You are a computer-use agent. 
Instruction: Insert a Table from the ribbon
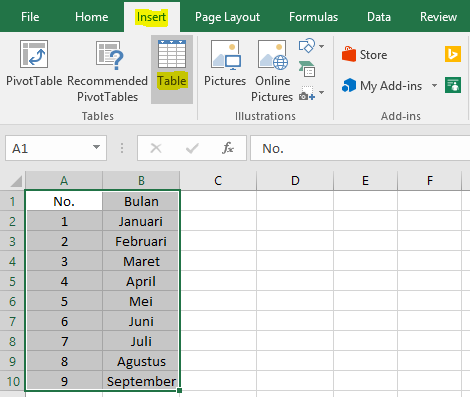172,69
